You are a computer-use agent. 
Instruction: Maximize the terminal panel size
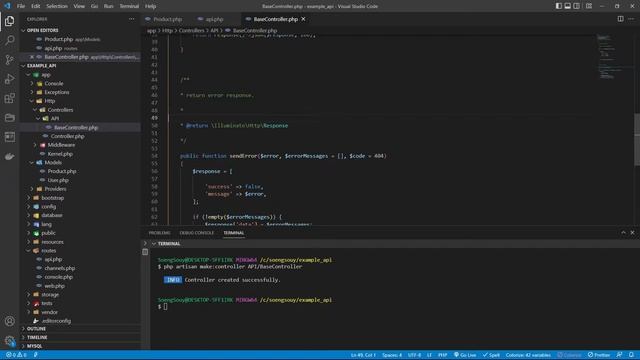coord(623,233)
